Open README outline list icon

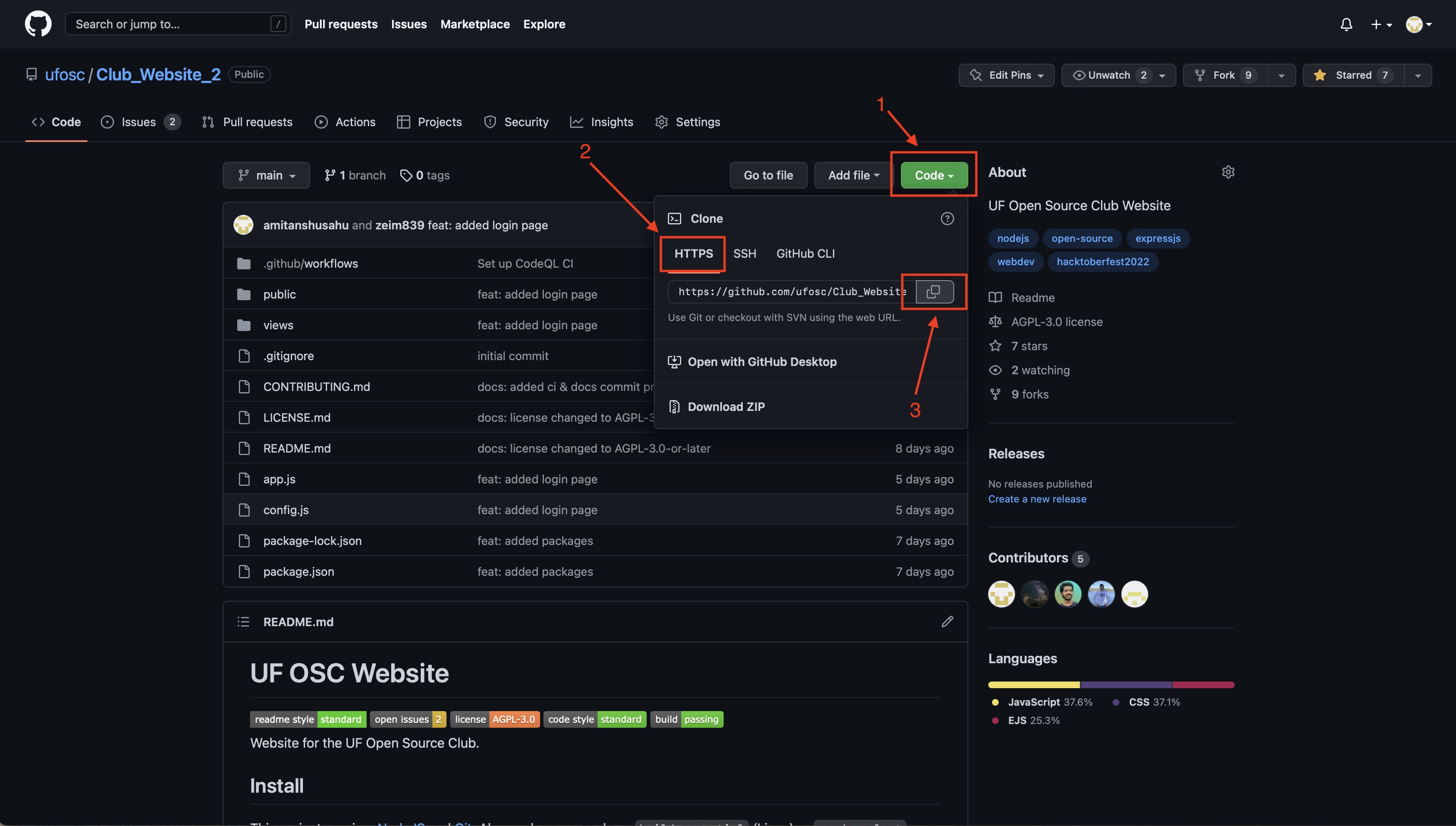243,622
